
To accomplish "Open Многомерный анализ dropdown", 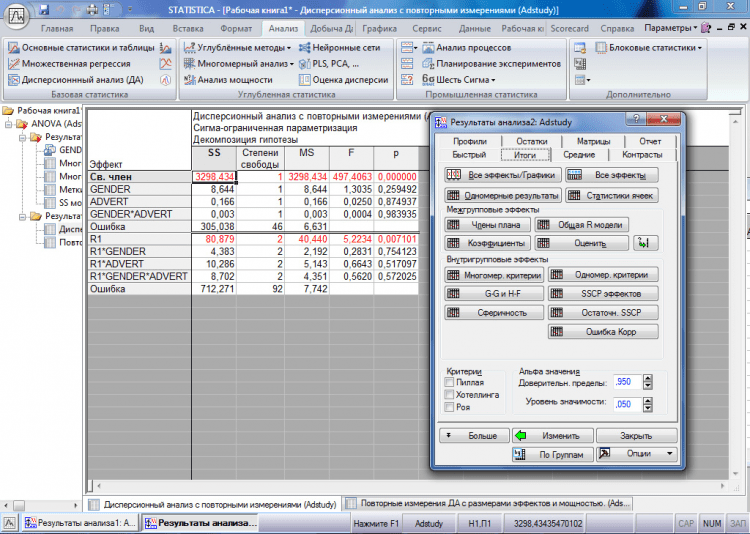I will coord(239,64).
